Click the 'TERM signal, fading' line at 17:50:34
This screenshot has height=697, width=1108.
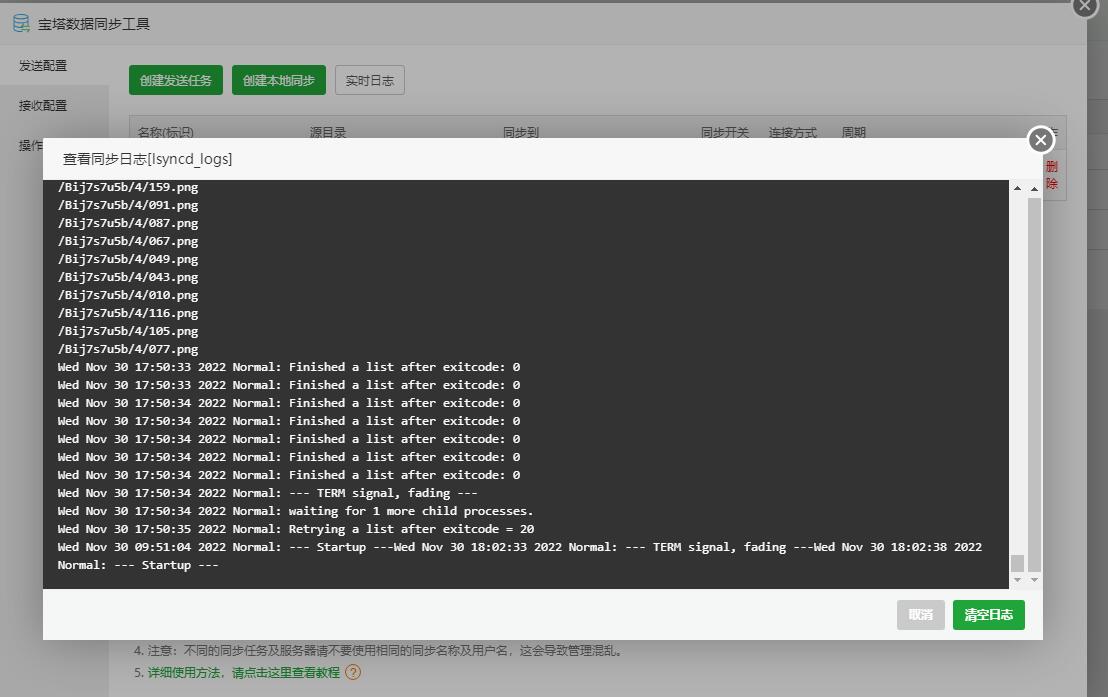[267, 493]
